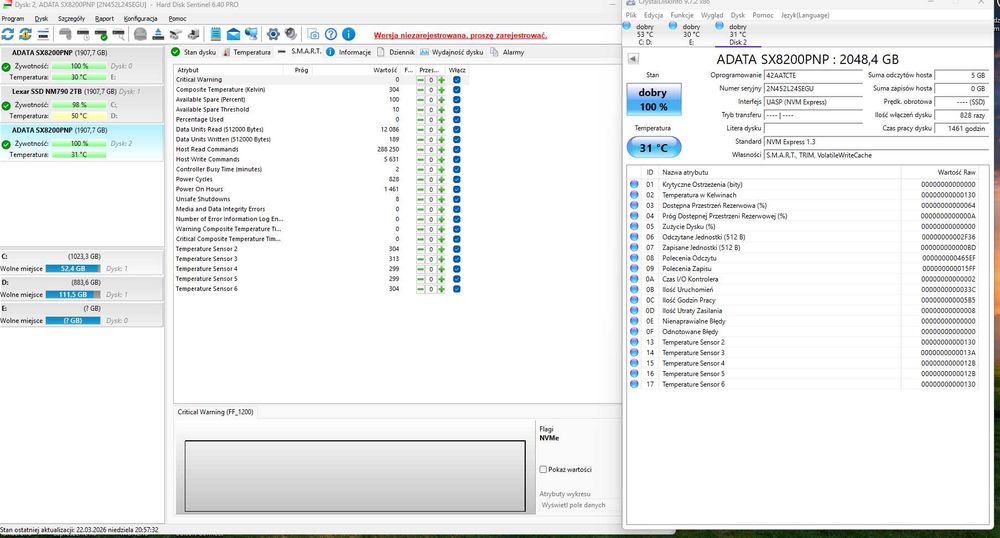The image size is (1000, 538).
Task: Click the 31 °C temperature button in CrystalDiskInfo
Action: tap(654, 148)
